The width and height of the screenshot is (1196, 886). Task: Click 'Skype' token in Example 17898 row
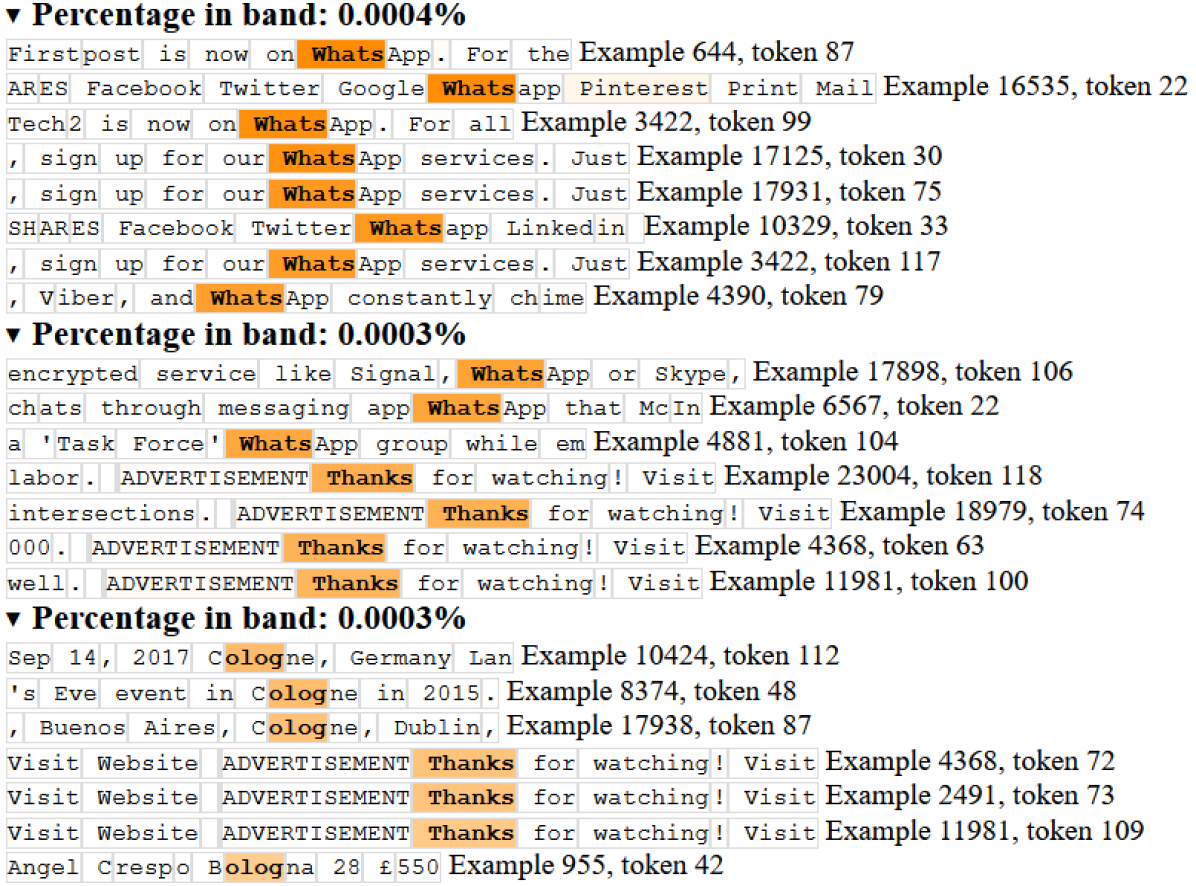[x=683, y=374]
